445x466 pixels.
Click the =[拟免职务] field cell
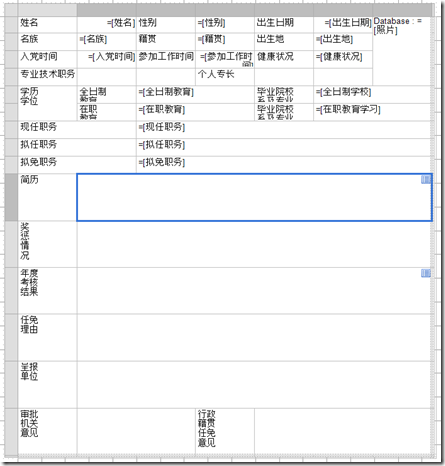coord(283,164)
